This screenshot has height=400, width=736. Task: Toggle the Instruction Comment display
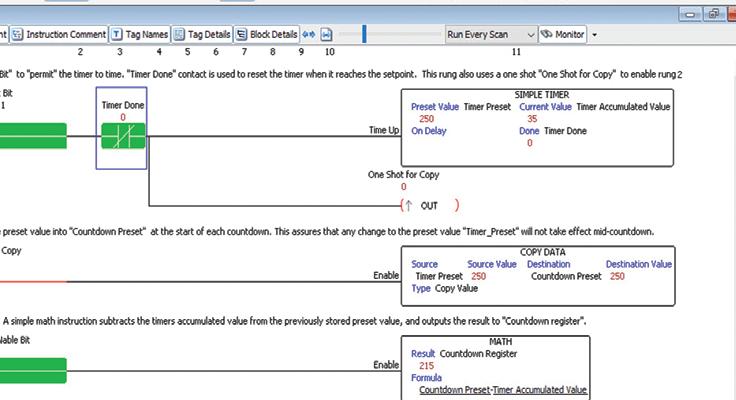coord(59,34)
